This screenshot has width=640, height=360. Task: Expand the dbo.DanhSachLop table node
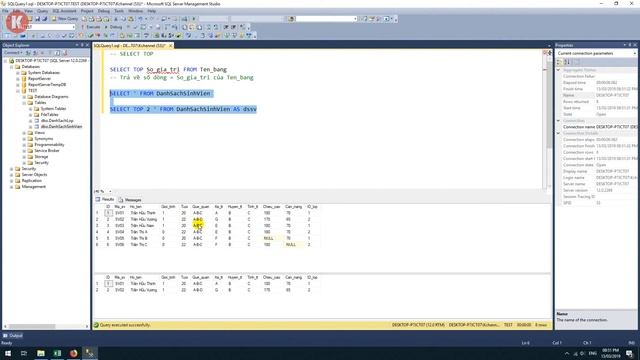tap(30, 121)
